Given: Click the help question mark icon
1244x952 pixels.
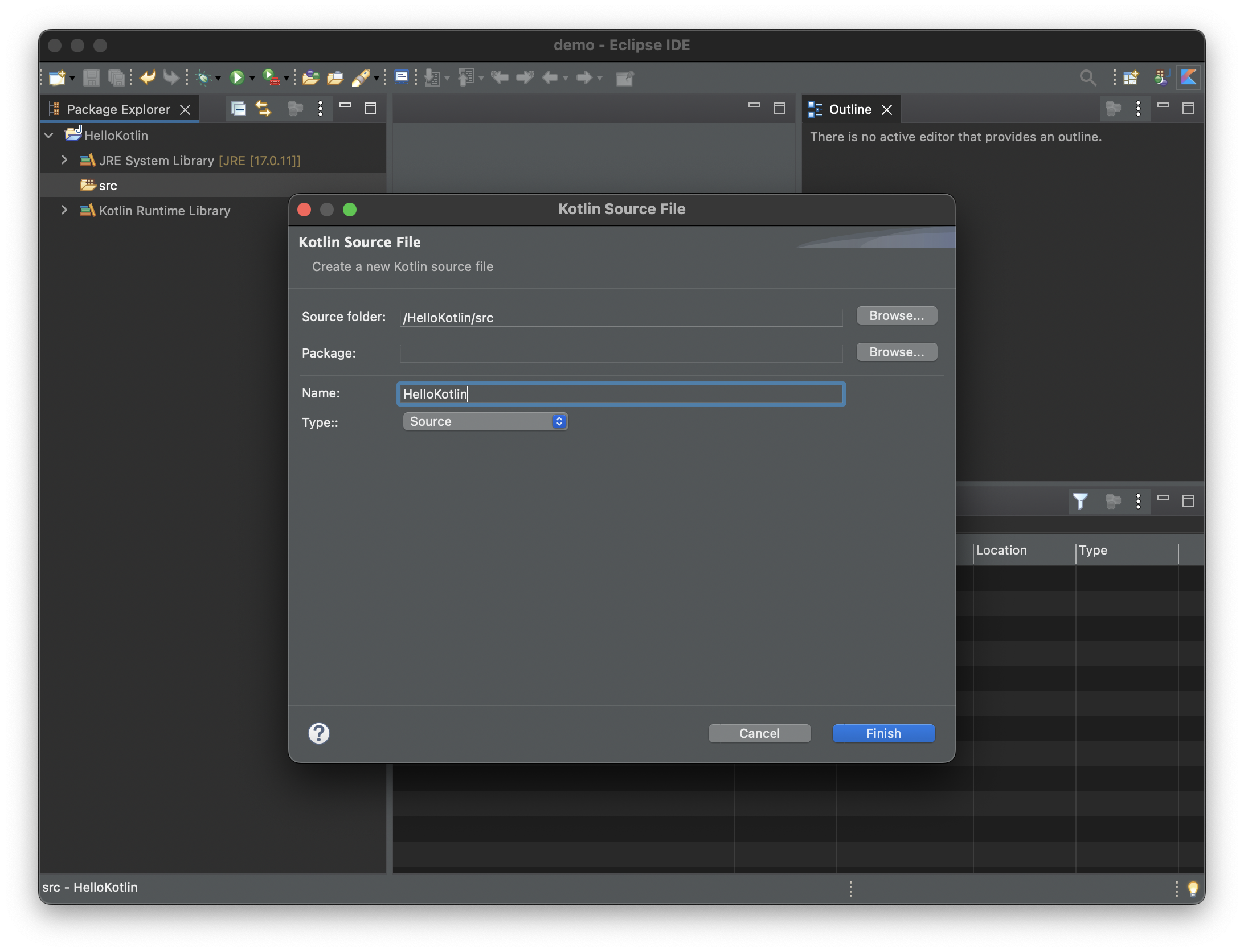Looking at the screenshot, I should click(x=319, y=733).
